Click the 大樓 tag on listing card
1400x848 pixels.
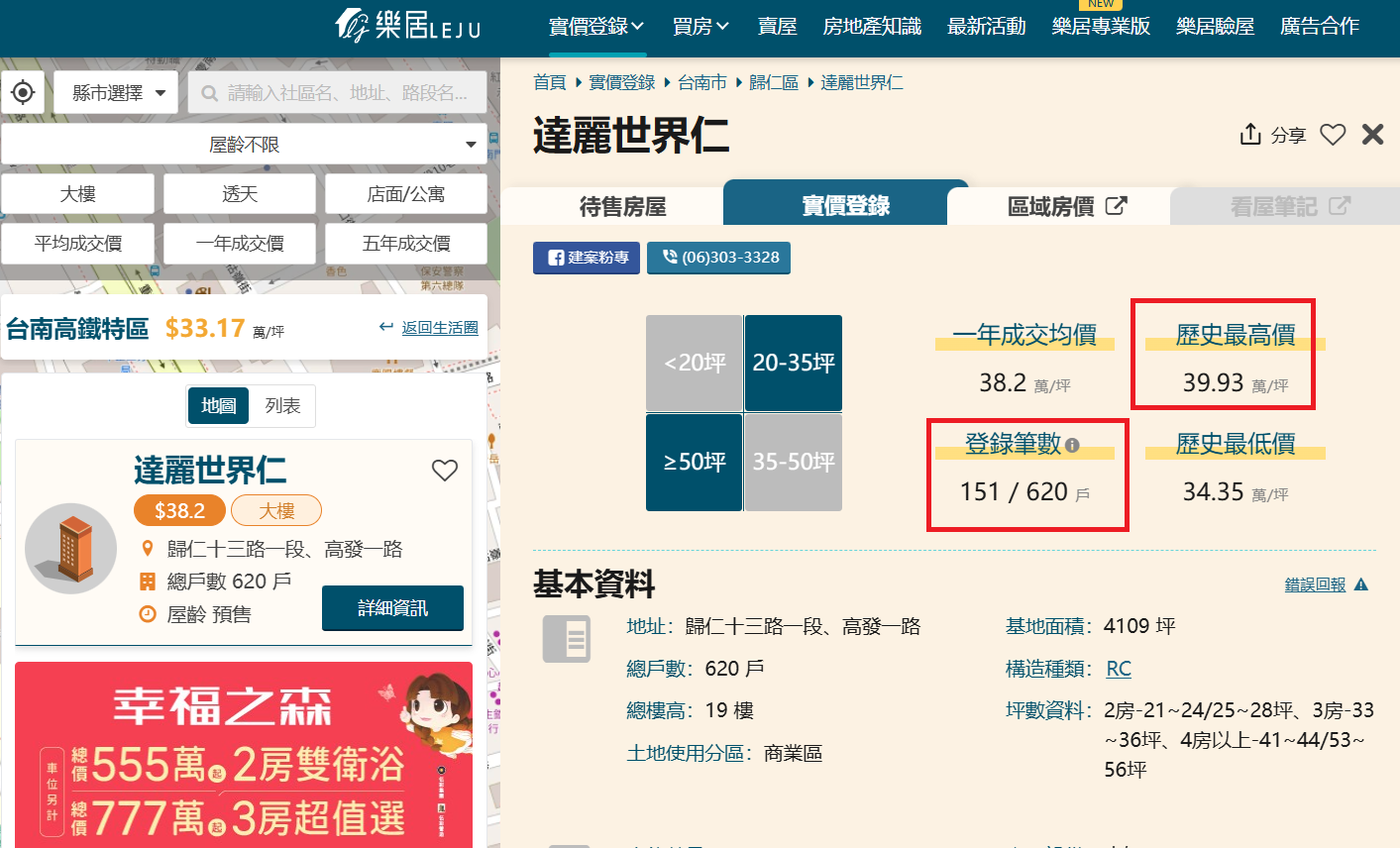click(x=276, y=510)
